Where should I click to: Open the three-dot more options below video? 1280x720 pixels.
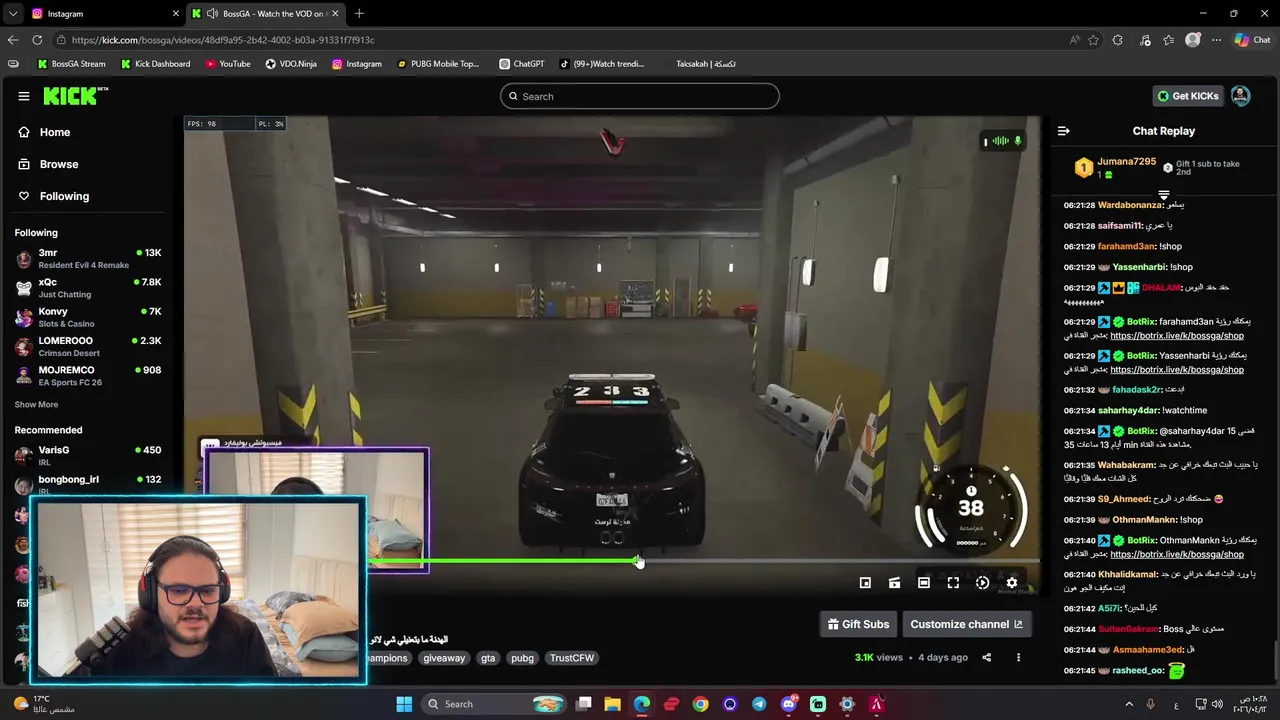(1018, 657)
